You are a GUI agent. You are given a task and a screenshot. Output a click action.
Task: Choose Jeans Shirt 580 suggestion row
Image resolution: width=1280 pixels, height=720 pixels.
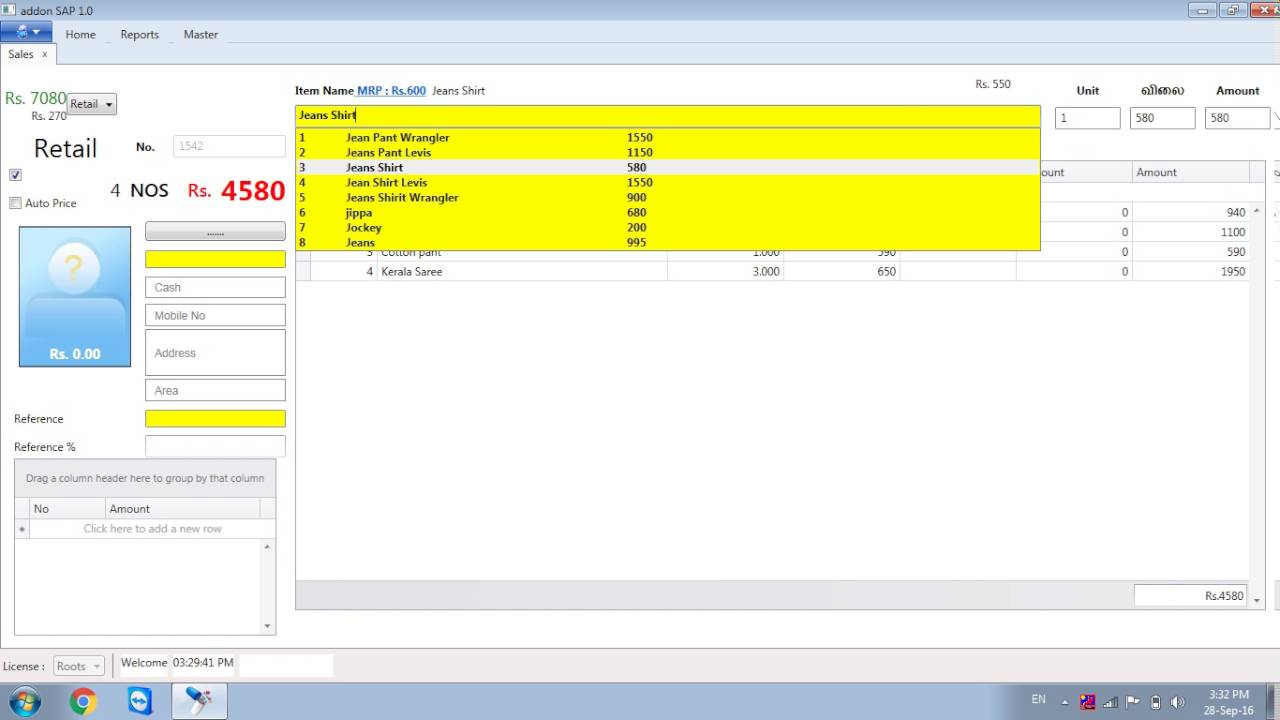[x=668, y=167]
